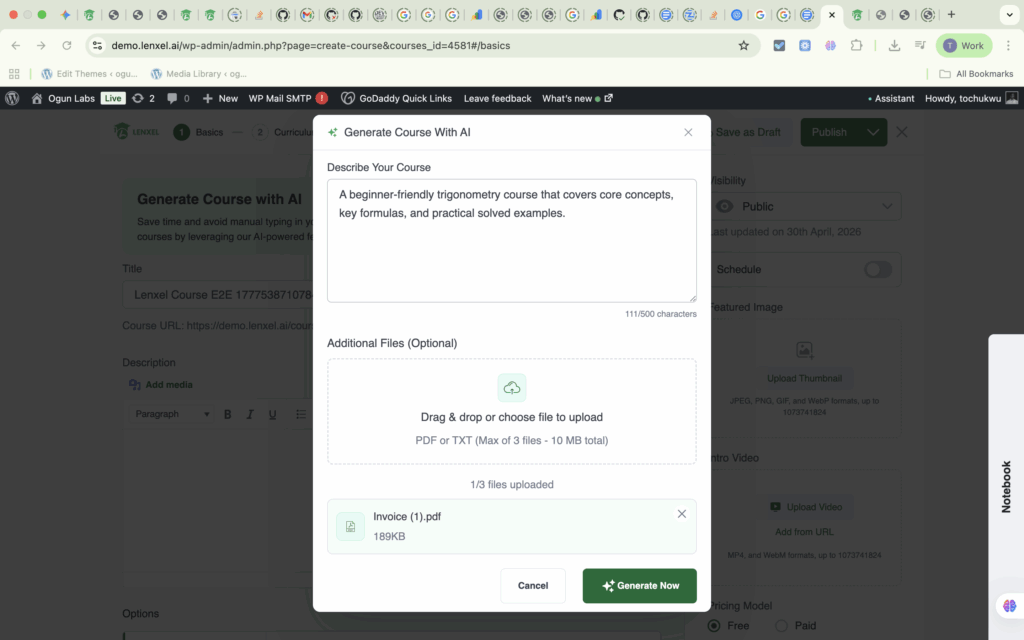Open GoDaddy Quick Links menu

pos(396,98)
